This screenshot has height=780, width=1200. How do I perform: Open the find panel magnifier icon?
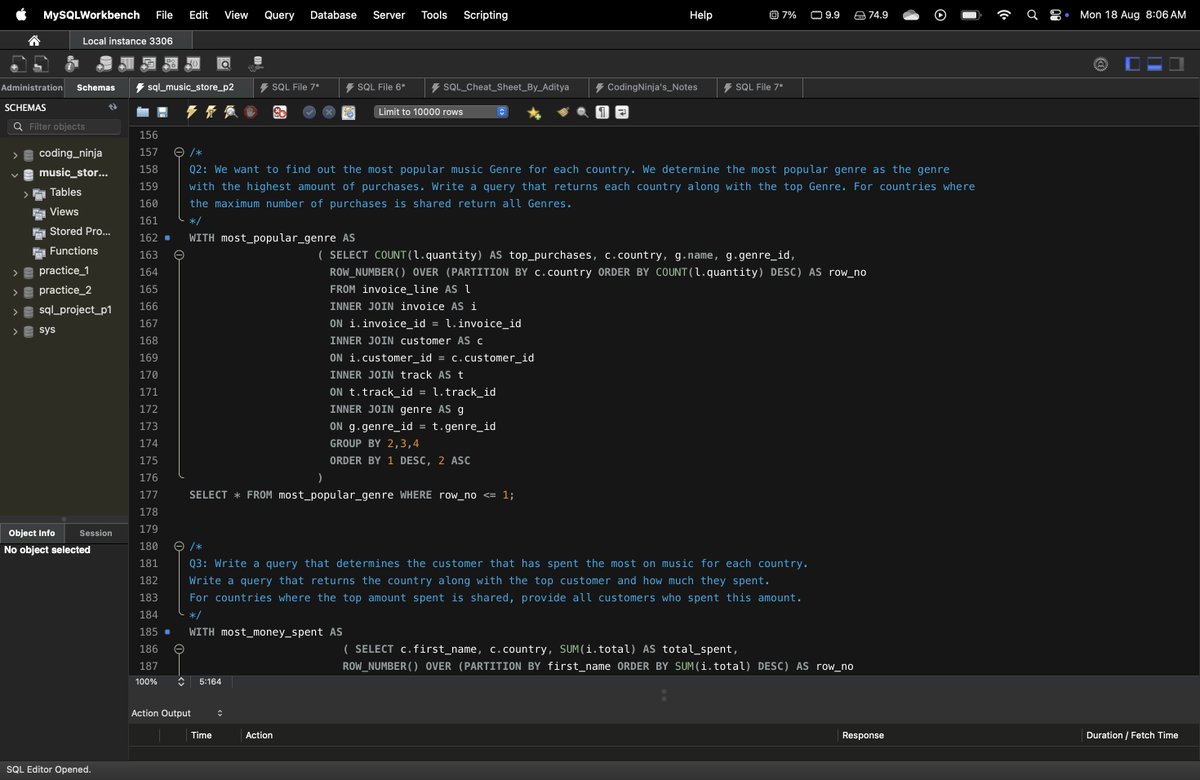(582, 112)
